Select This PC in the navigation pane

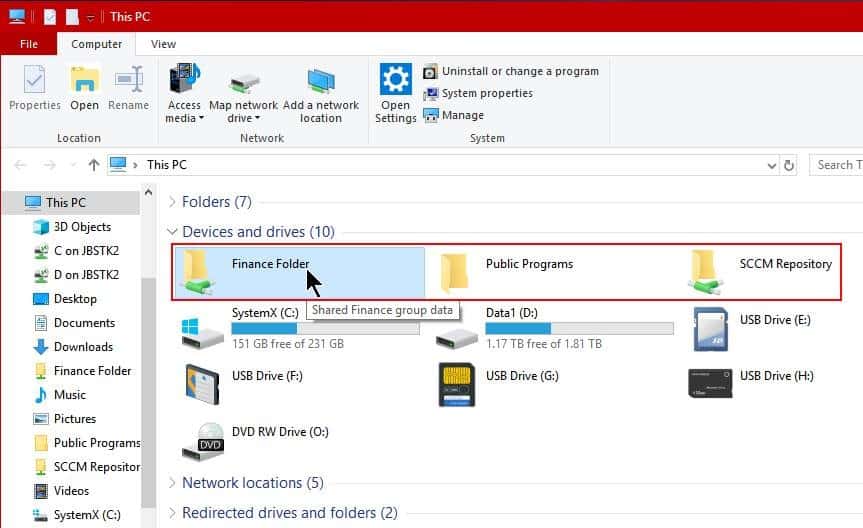(70, 203)
